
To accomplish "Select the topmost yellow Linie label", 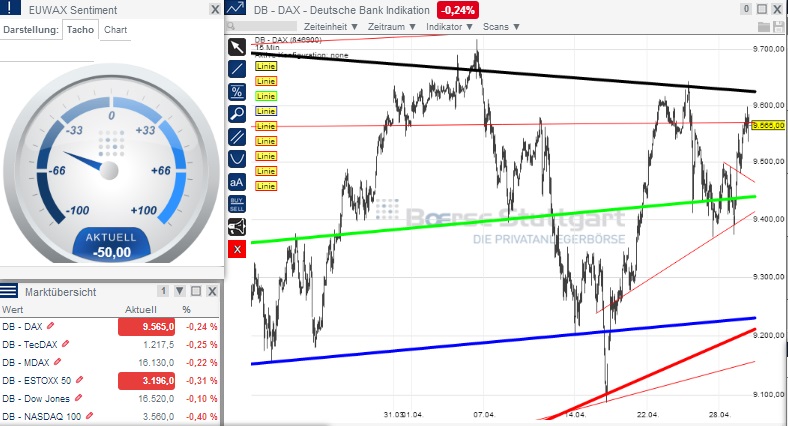I will (266, 66).
